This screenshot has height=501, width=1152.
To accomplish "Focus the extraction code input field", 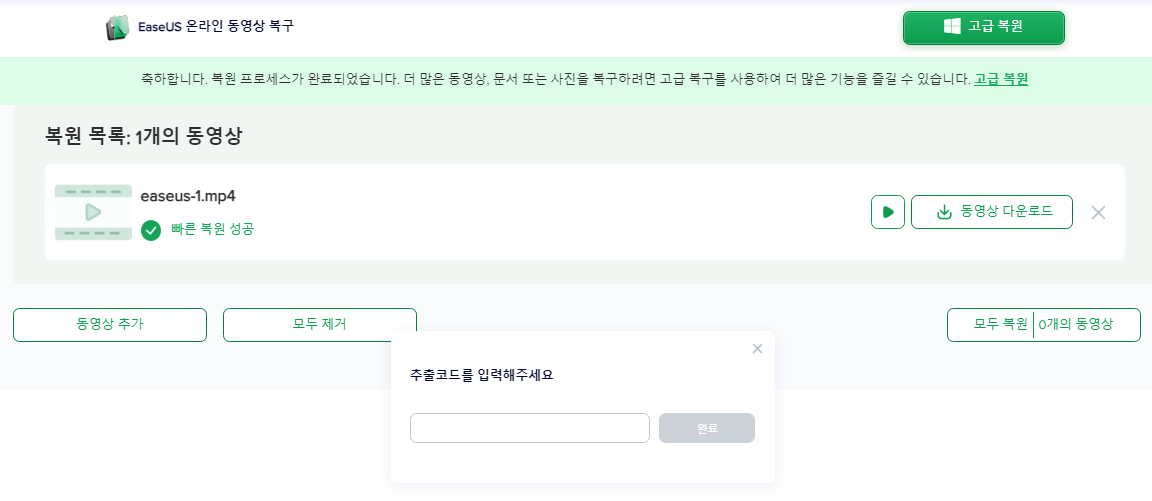I will click(x=530, y=428).
